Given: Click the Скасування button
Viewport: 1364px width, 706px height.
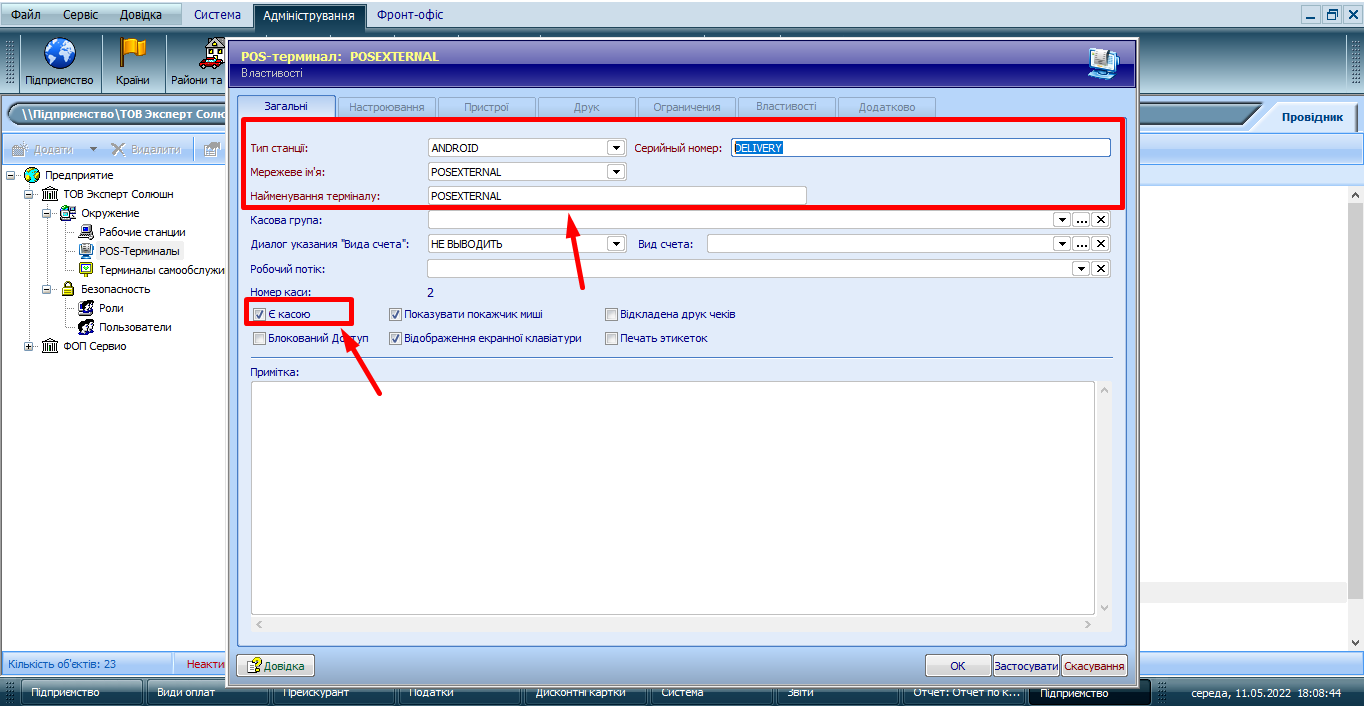Looking at the screenshot, I should pyautogui.click(x=1094, y=666).
